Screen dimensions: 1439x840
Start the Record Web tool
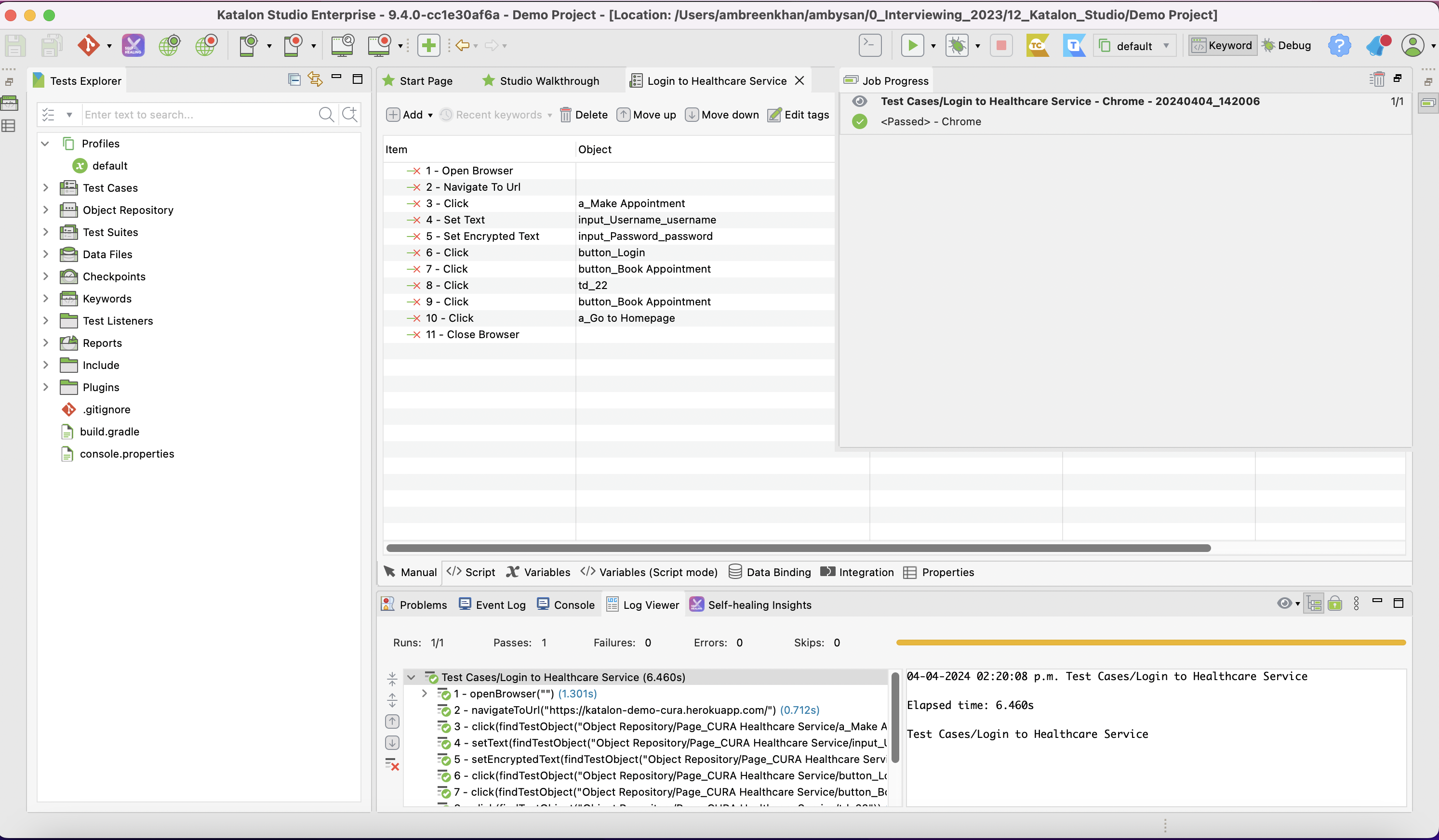pos(206,46)
